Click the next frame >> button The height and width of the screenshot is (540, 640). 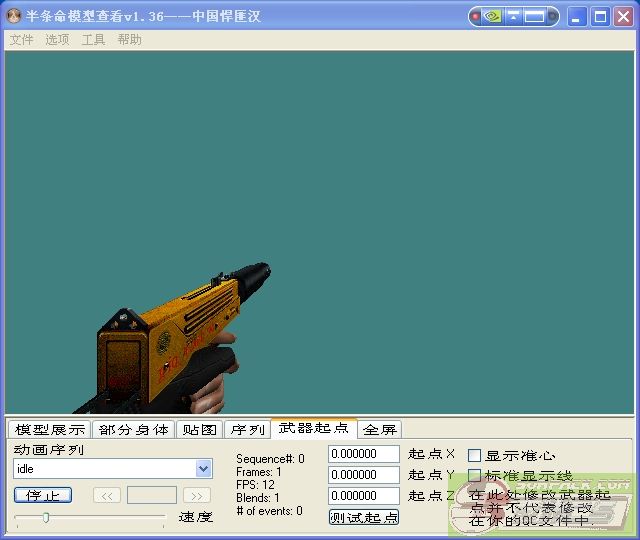[x=197, y=495]
